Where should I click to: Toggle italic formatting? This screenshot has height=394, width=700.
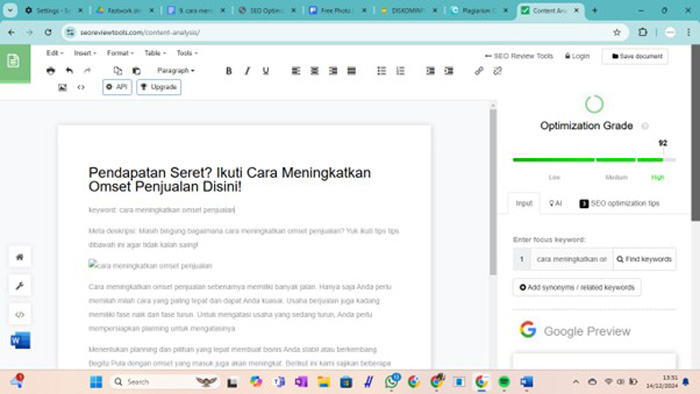[x=247, y=71]
